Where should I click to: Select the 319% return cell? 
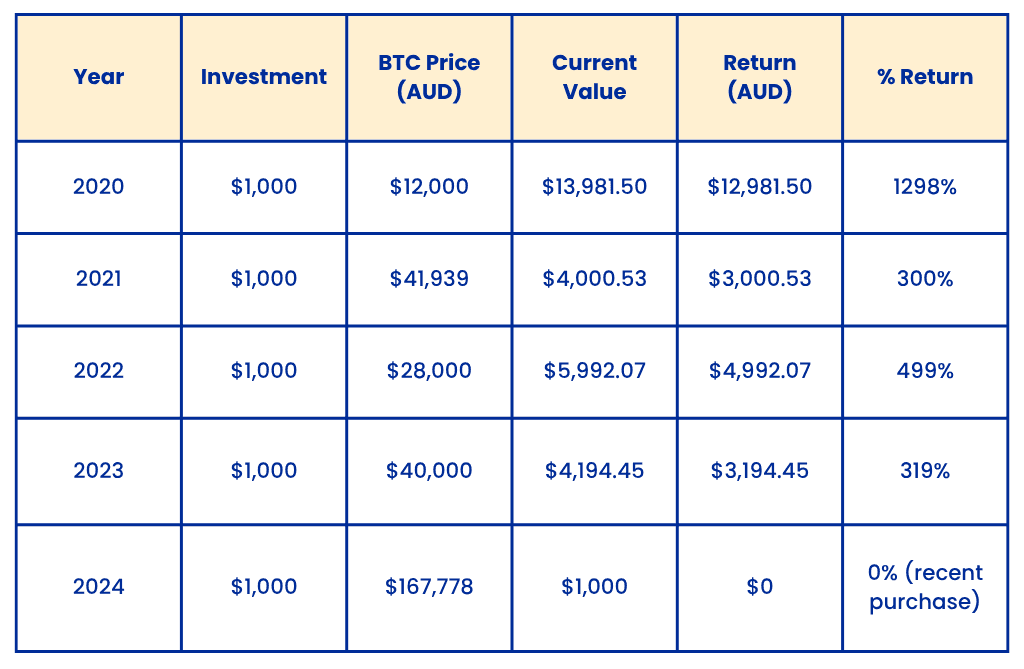tap(925, 470)
